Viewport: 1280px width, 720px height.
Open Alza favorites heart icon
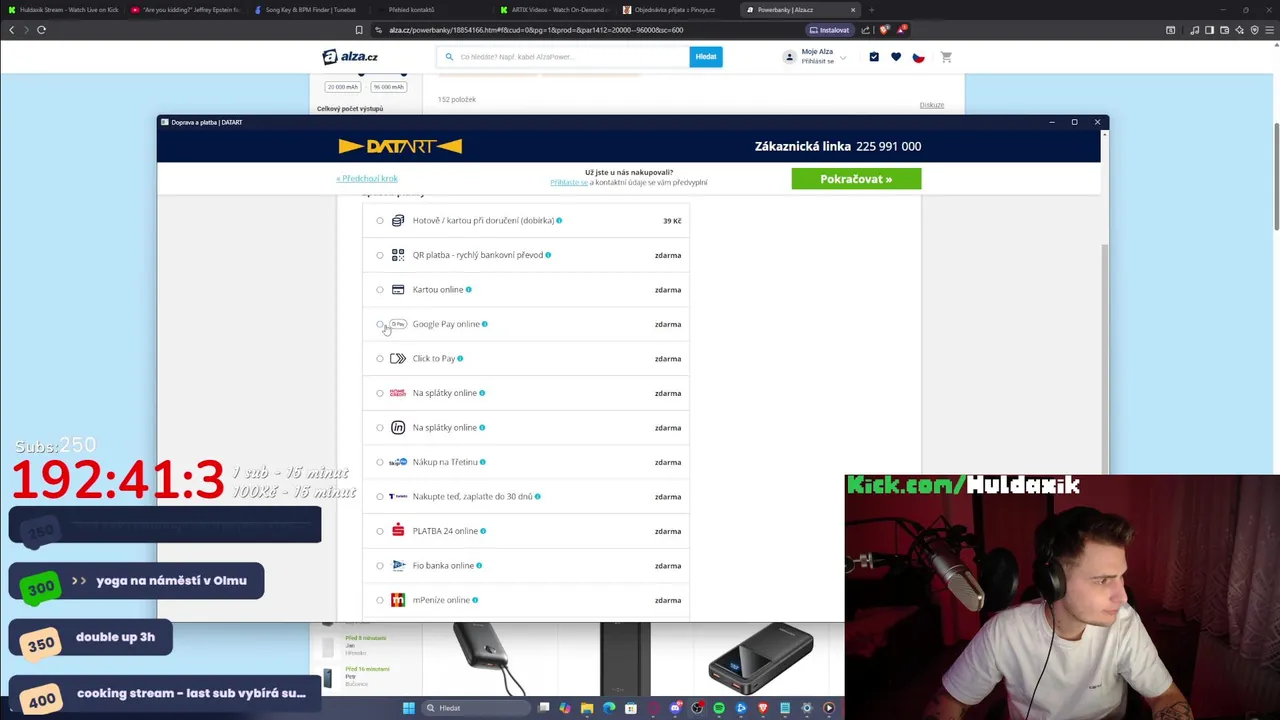[896, 57]
